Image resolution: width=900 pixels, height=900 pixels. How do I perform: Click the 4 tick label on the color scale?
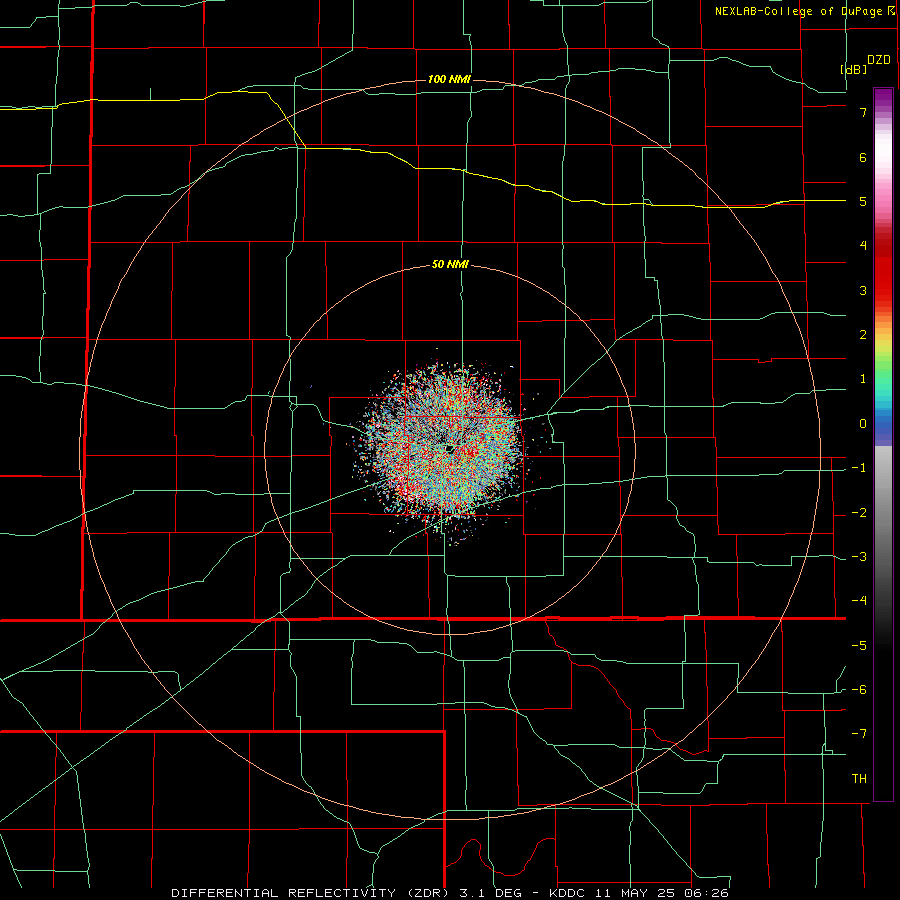click(x=863, y=246)
